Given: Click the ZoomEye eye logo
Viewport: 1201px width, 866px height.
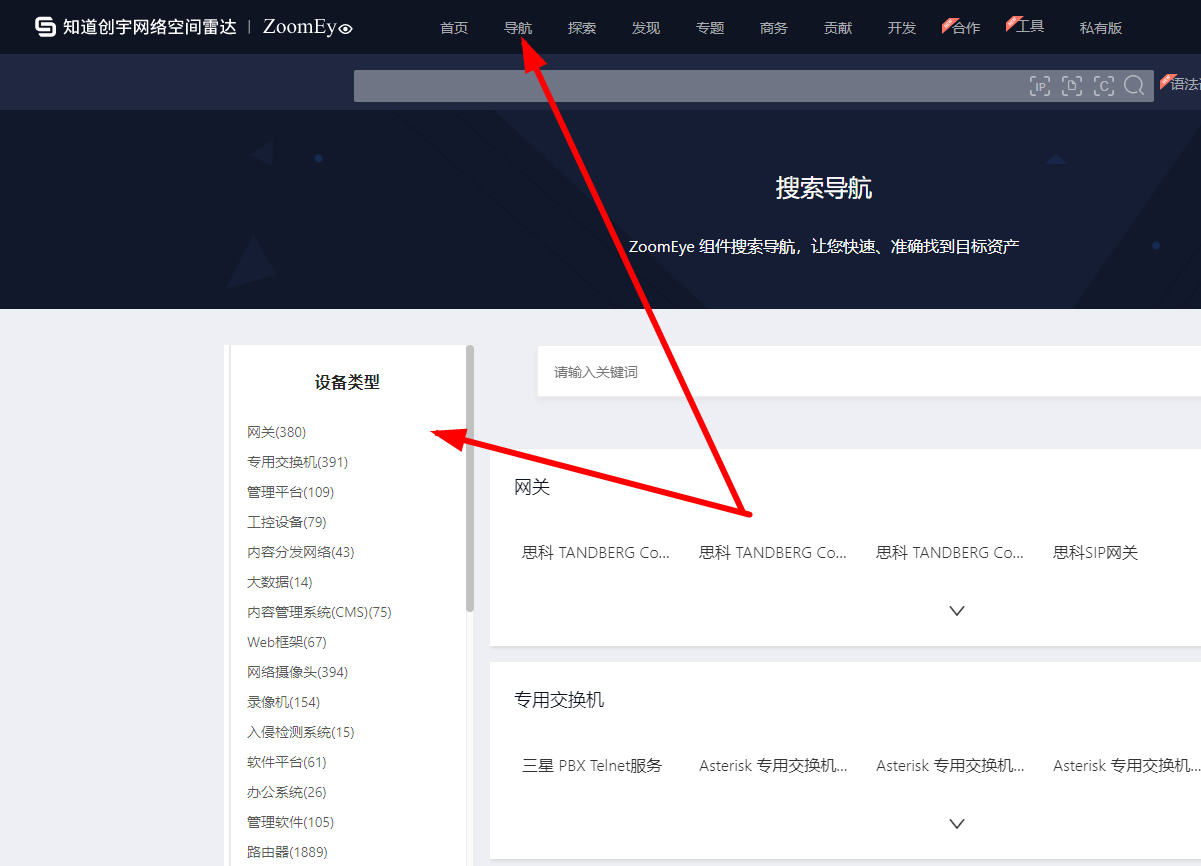Looking at the screenshot, I should [347, 28].
